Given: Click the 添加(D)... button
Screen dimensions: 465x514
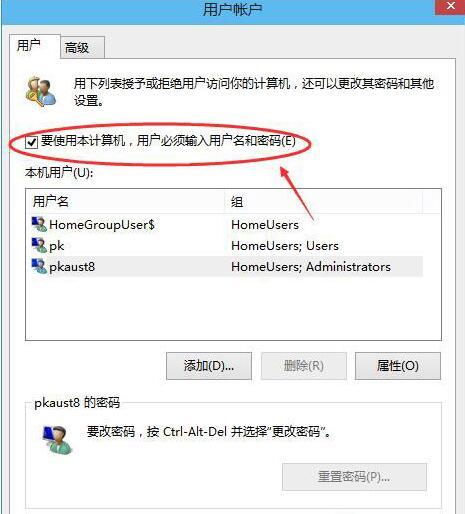Looking at the screenshot, I should tap(209, 366).
